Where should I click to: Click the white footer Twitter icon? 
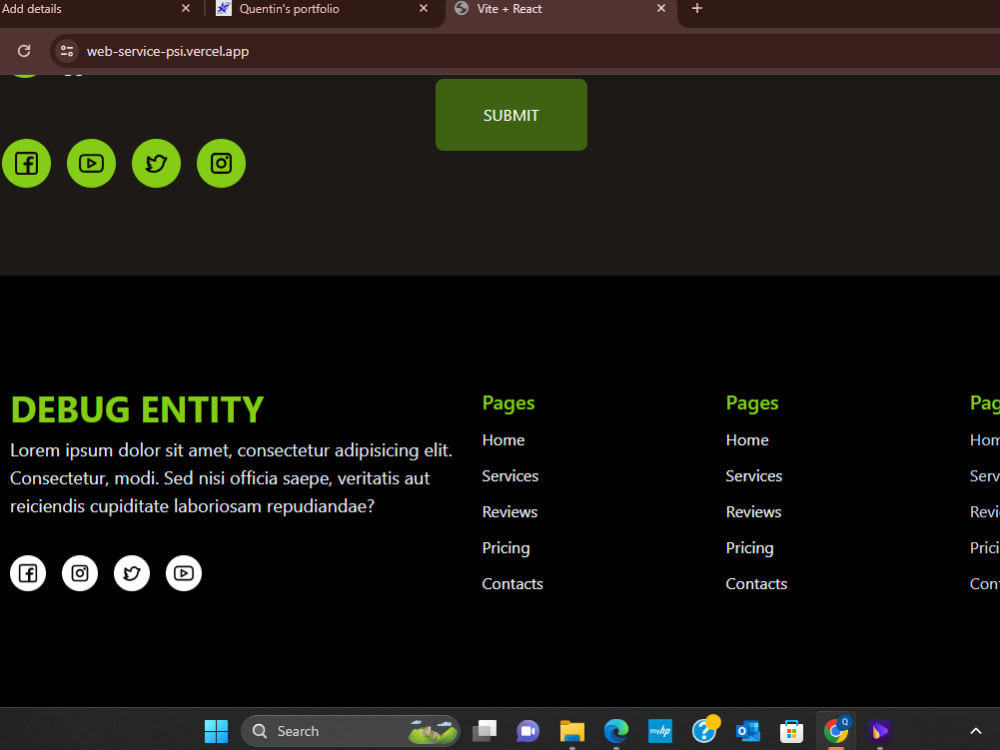(x=132, y=573)
